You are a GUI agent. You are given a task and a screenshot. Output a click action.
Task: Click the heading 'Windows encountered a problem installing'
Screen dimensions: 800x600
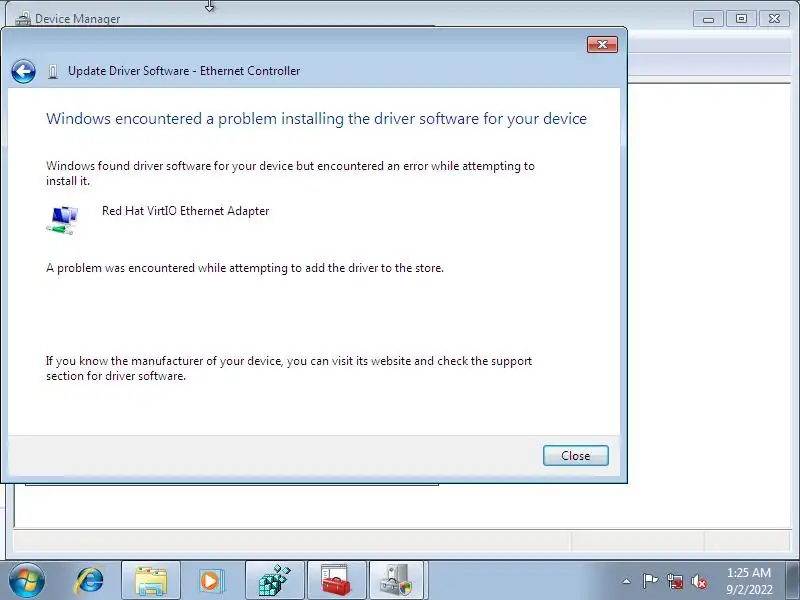click(316, 118)
